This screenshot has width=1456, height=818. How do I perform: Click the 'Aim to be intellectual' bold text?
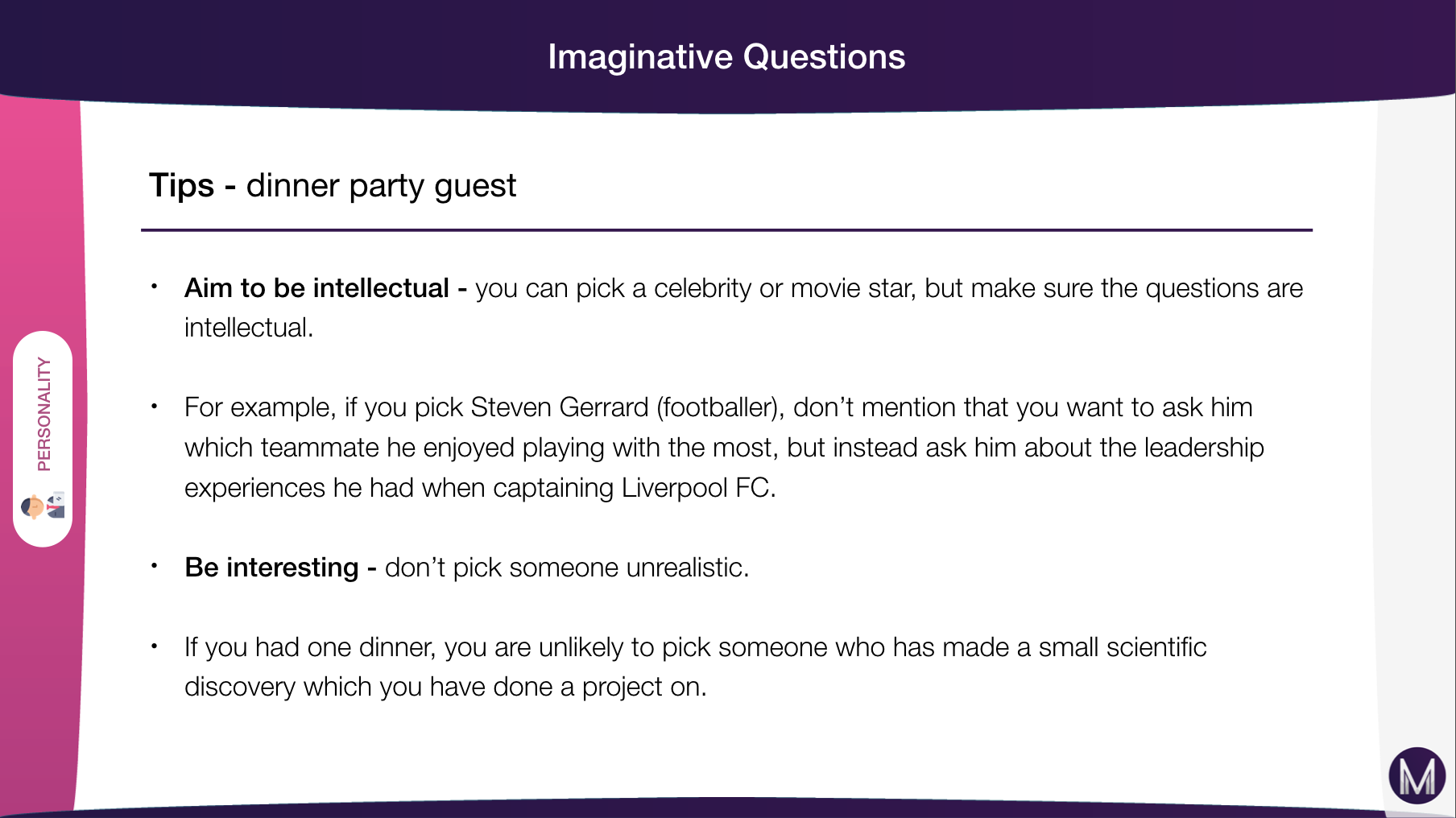(316, 288)
